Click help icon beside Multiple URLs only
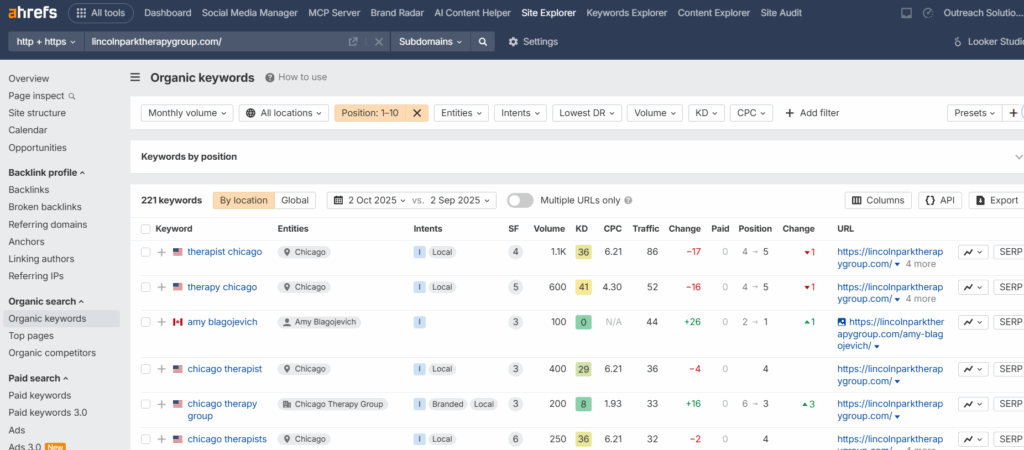This screenshot has width=1024, height=450. click(628, 201)
